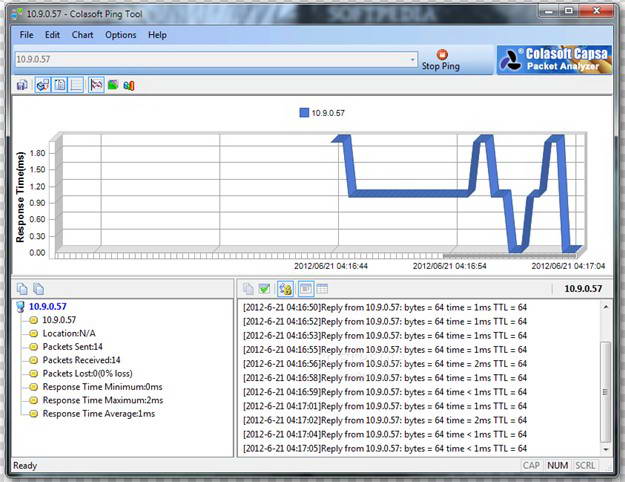Screen dimensions: 625x482
Task: Click the 2012/06/21 04:16:44 axis label
Action: 331,266
